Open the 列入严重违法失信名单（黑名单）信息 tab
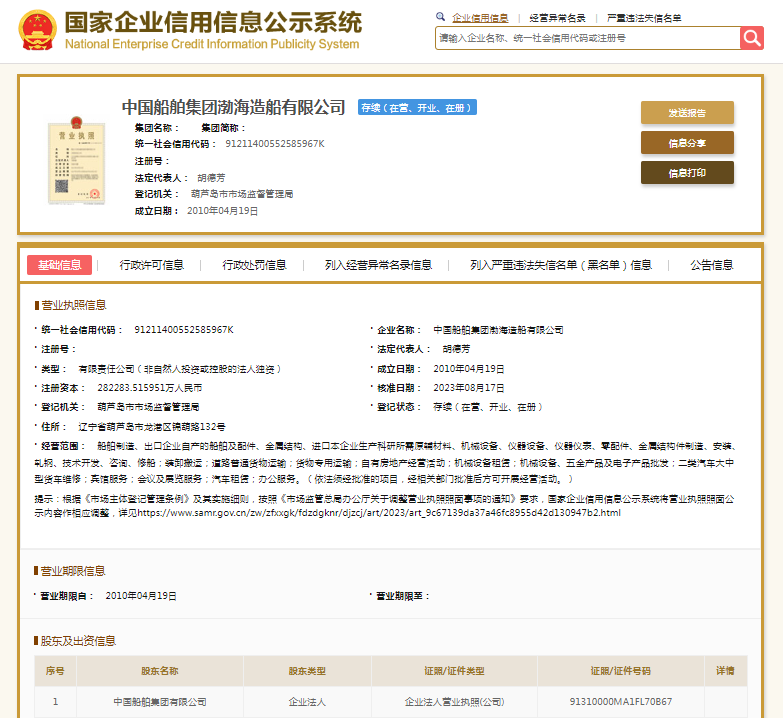Screen dimensions: 783x718 click(x=561, y=265)
